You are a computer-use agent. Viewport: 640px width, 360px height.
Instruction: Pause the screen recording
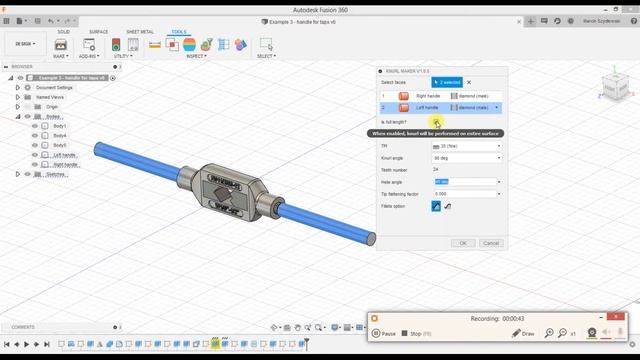coord(384,333)
